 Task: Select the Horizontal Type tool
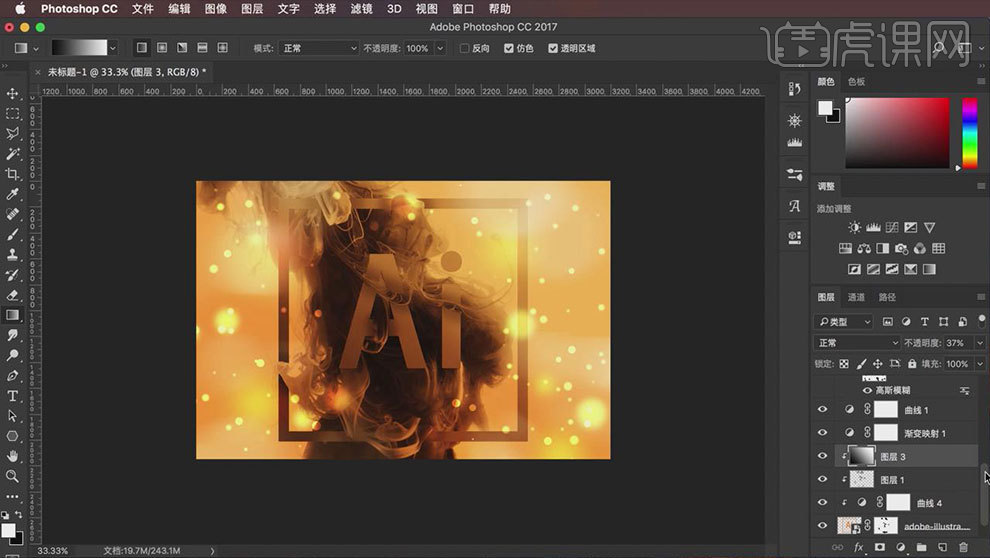(13, 396)
